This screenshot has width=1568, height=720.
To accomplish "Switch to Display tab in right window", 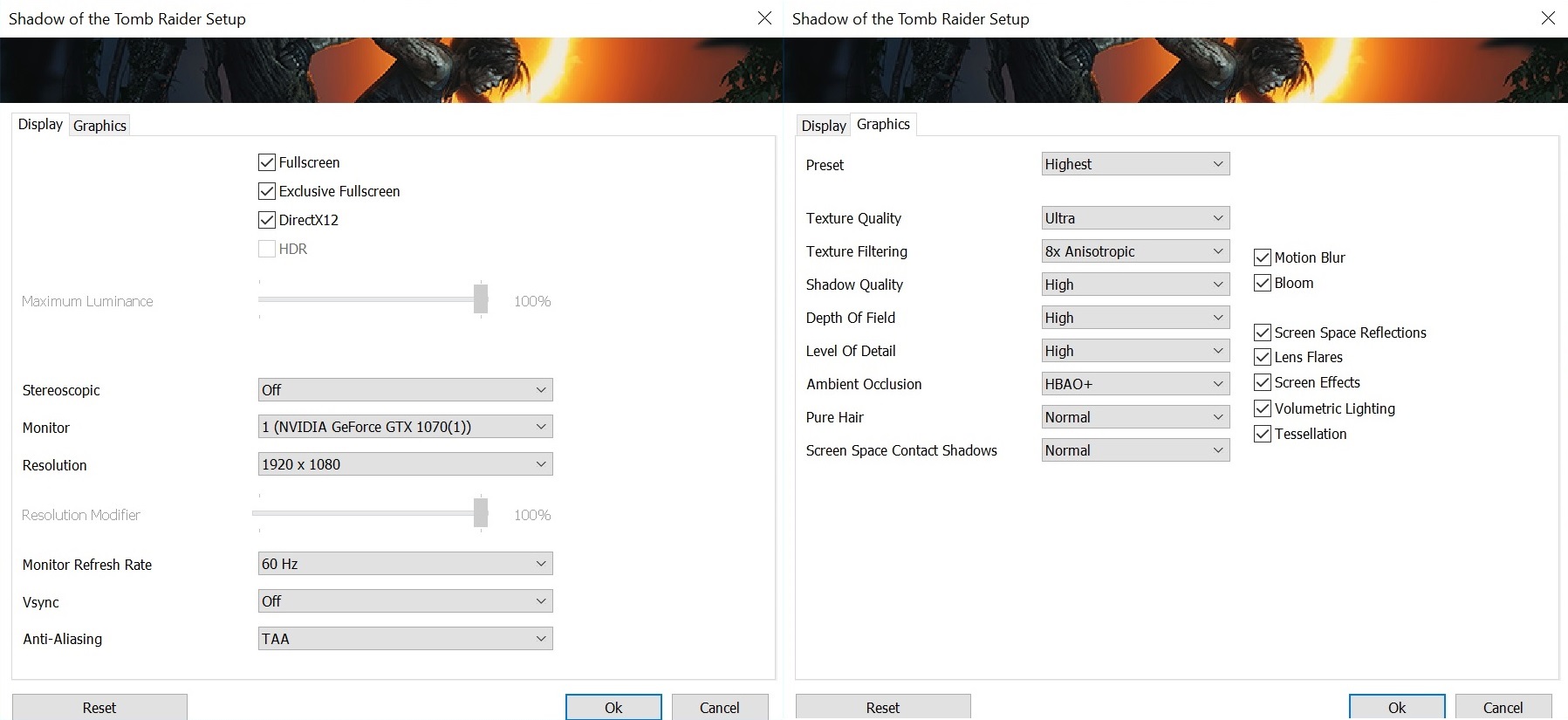I will (x=824, y=126).
